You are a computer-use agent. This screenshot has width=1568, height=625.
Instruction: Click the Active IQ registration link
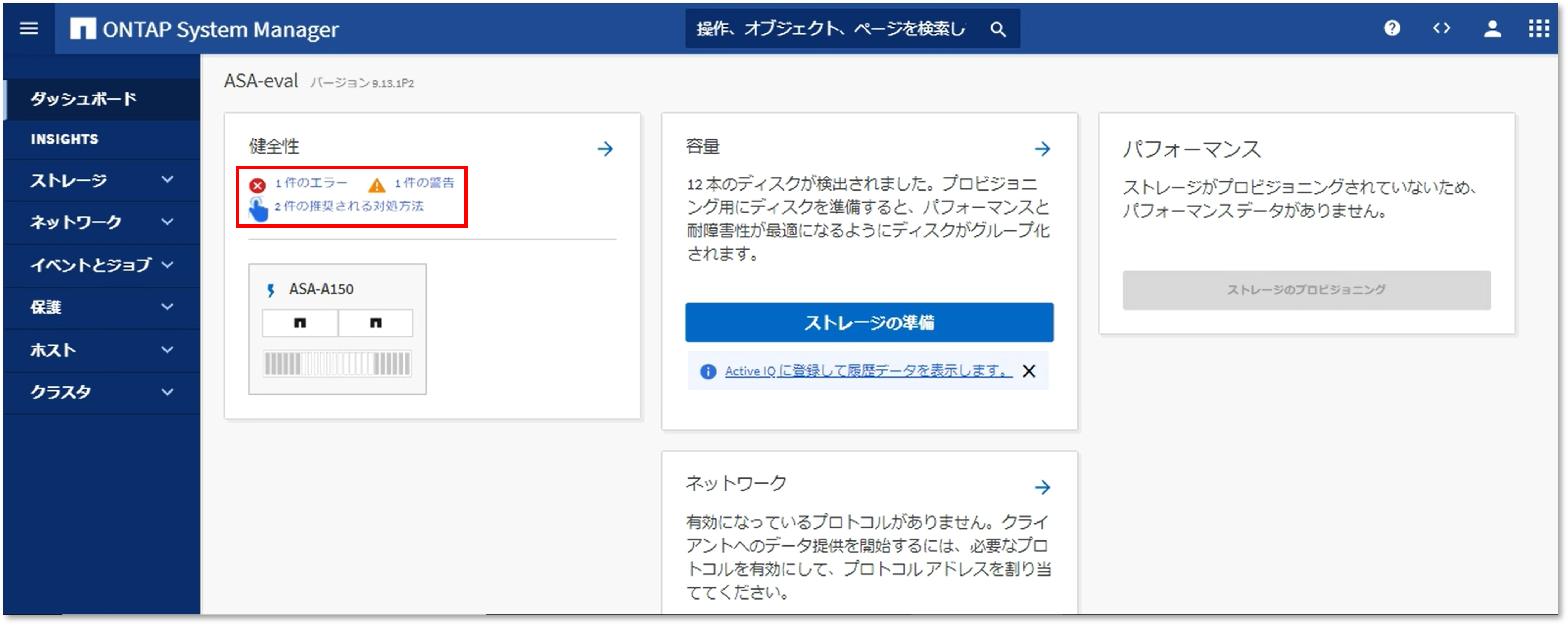click(x=869, y=371)
